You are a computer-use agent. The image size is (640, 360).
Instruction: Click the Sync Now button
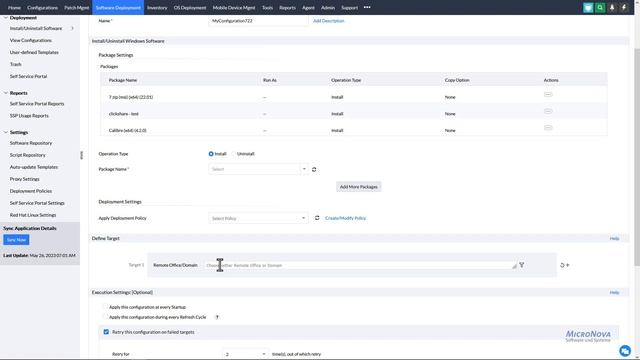[x=16, y=240]
